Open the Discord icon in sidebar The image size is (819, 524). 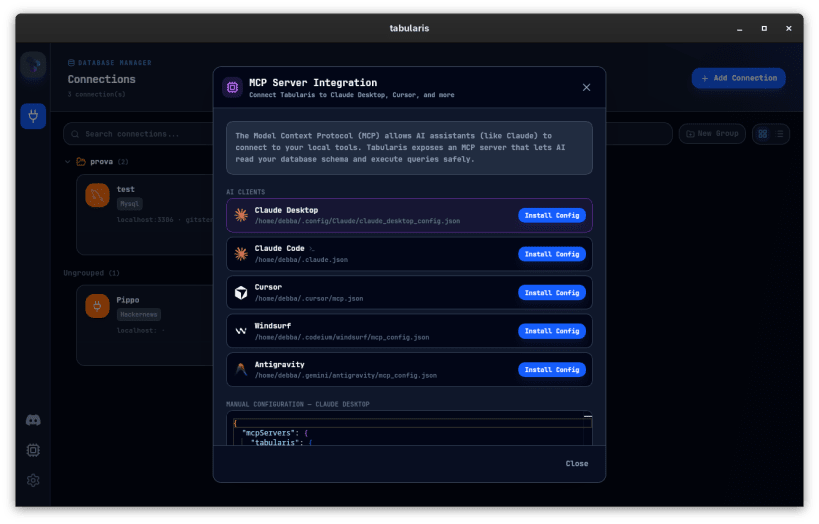point(33,420)
